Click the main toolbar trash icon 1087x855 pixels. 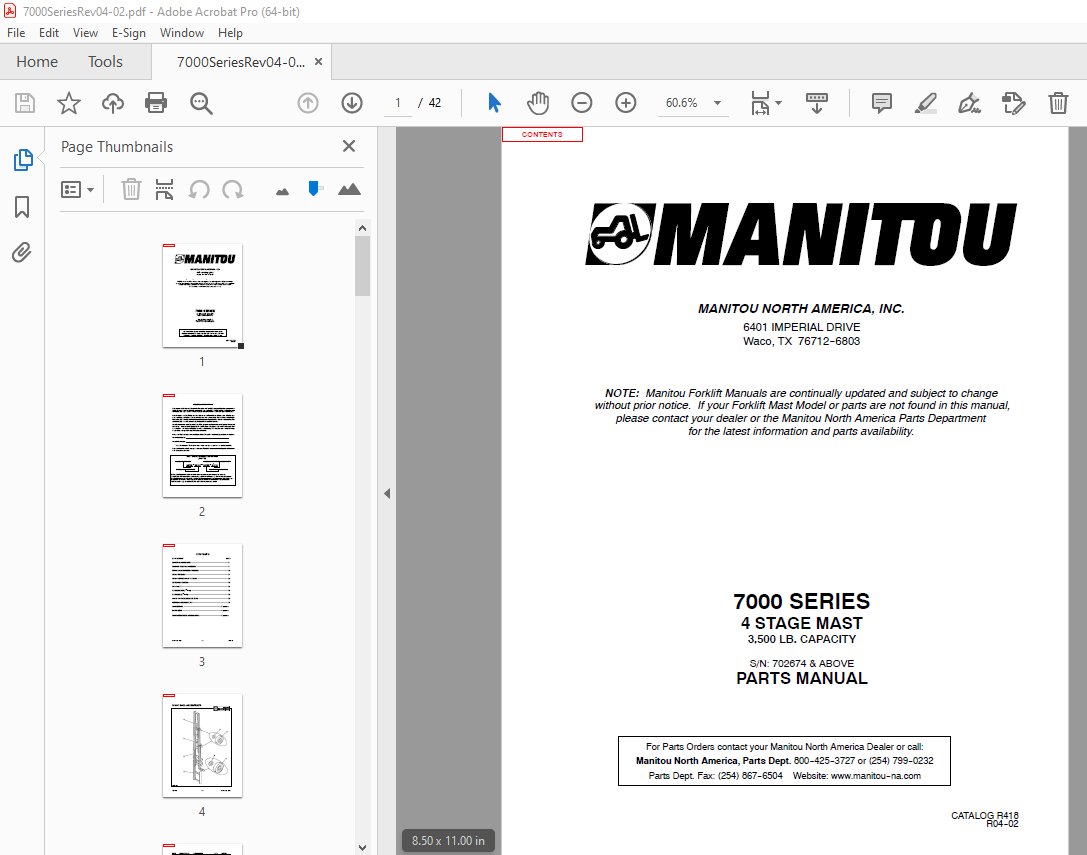1058,103
